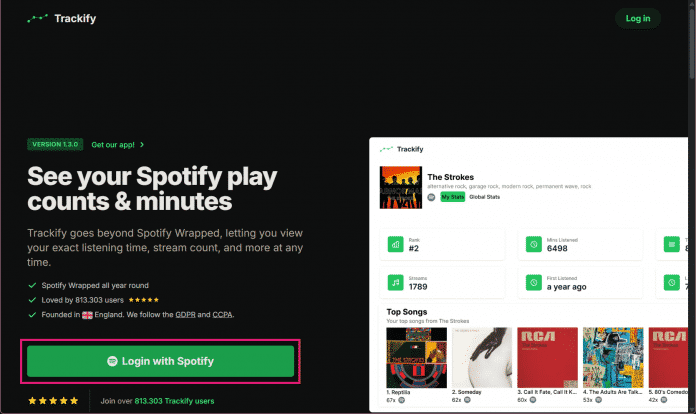Click The Strokes artist image
The image size is (696, 414).
(401, 187)
